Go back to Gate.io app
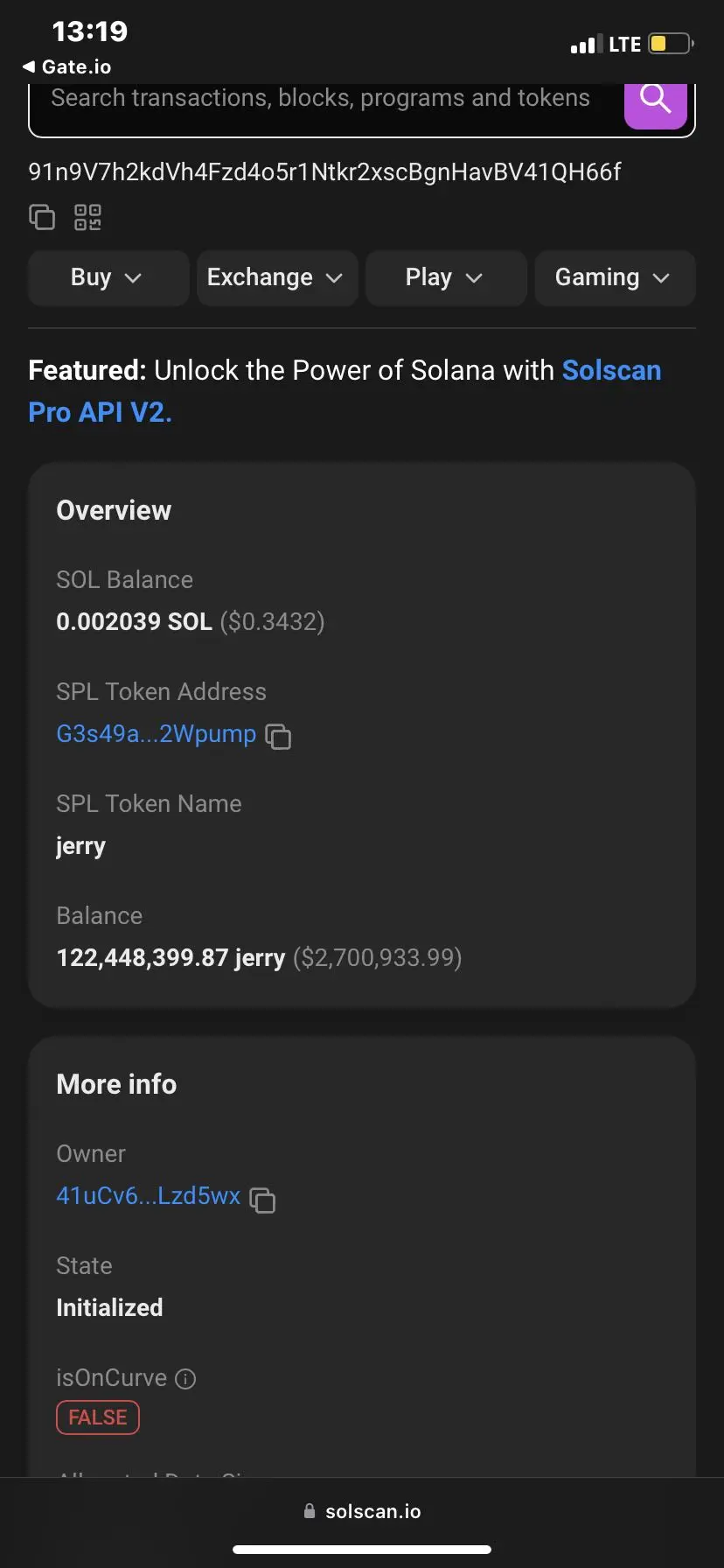Viewport: 724px width, 1568px height. (x=66, y=67)
